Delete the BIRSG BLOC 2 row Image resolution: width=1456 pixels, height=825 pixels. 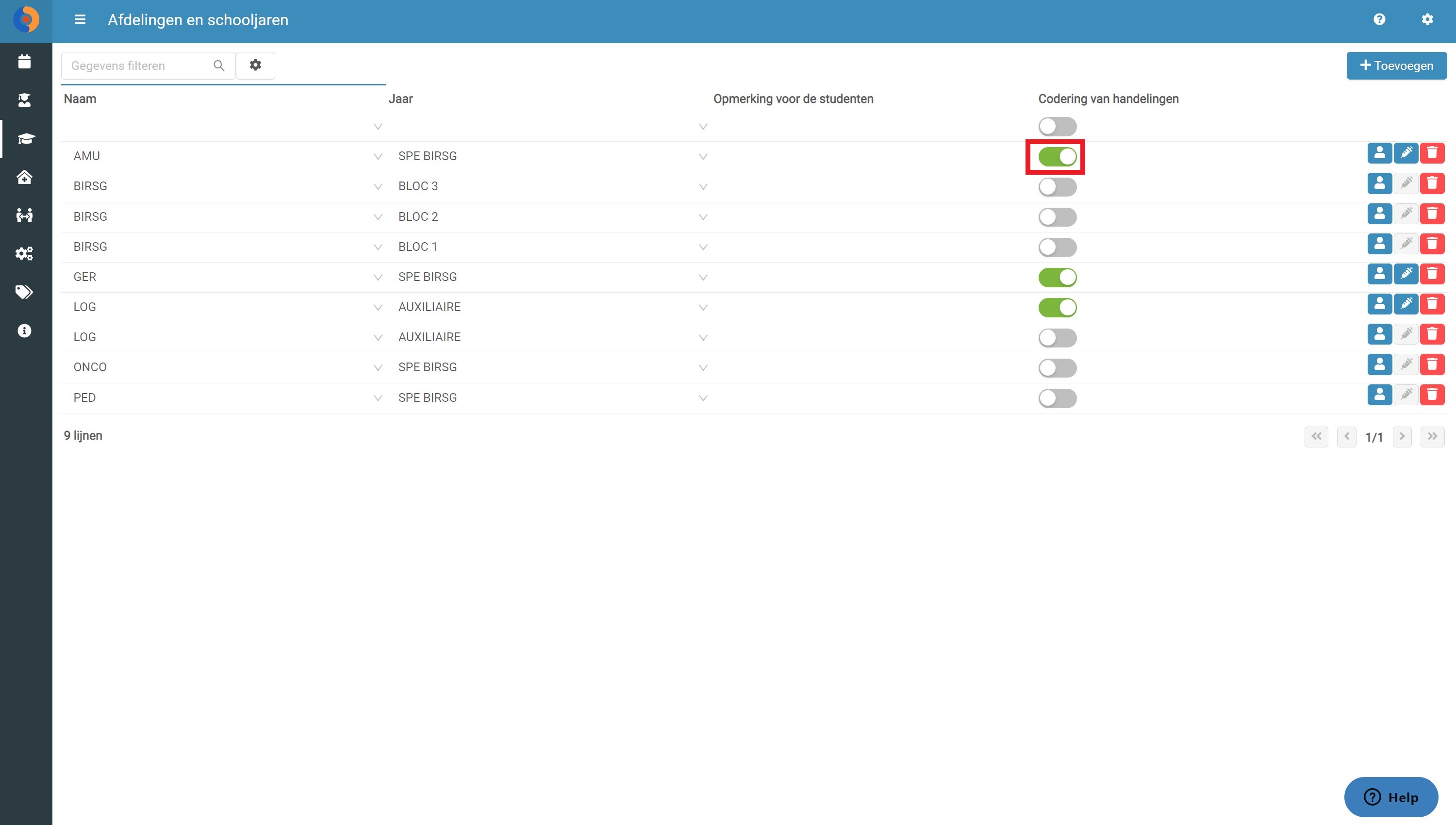click(1432, 214)
